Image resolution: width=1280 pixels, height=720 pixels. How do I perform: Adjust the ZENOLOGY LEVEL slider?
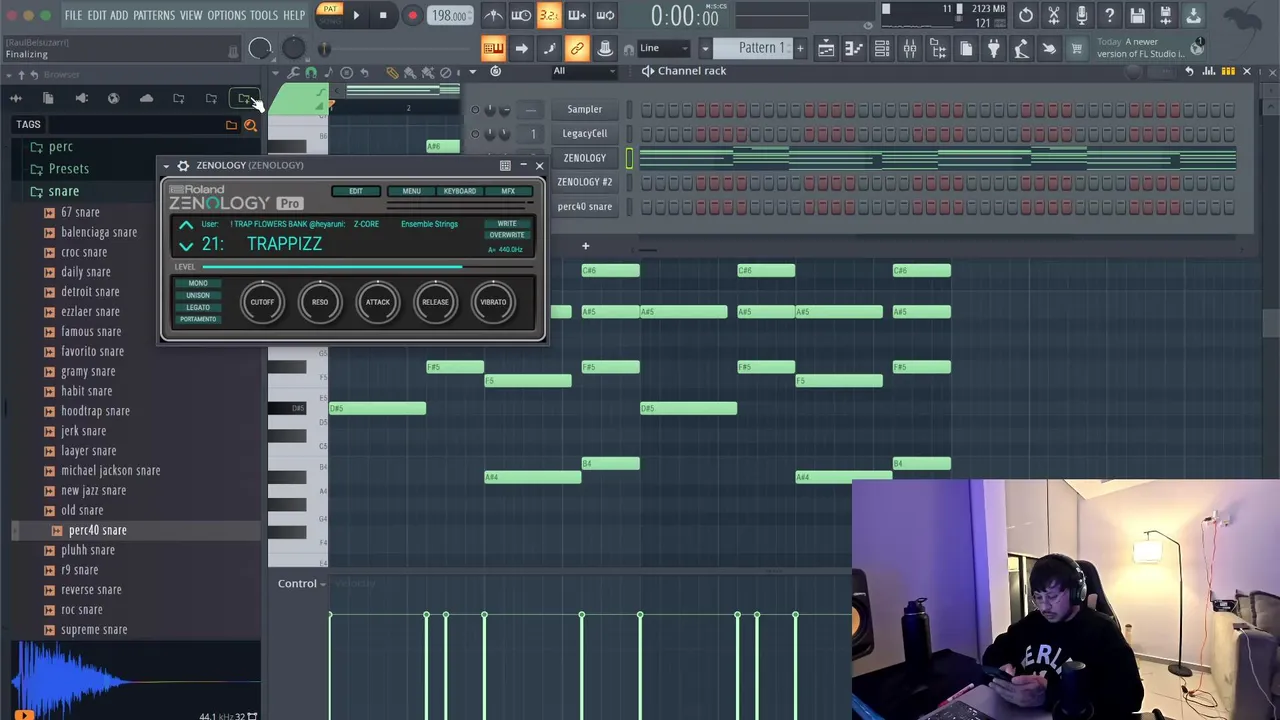[370, 267]
